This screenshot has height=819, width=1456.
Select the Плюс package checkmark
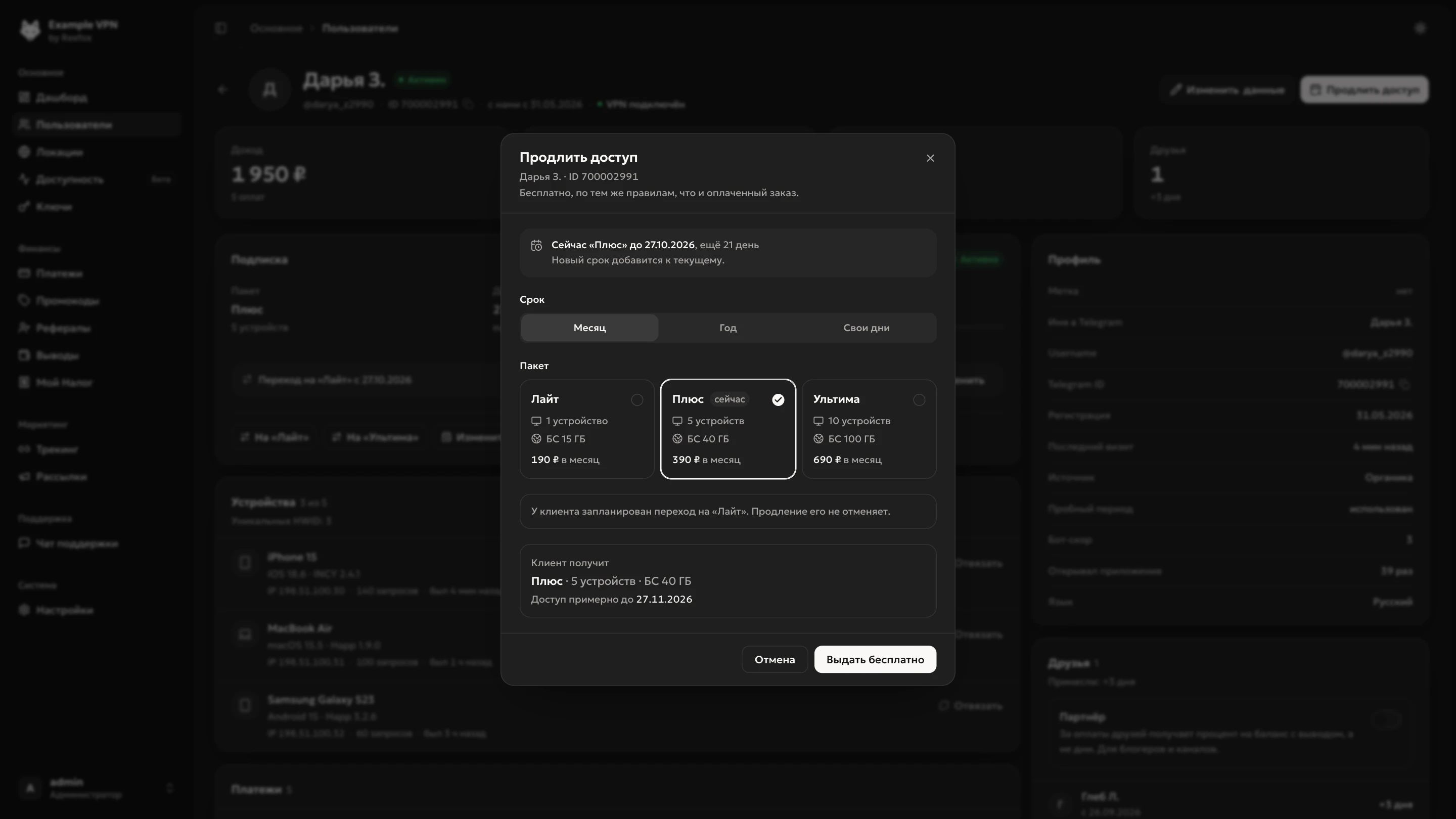779,400
